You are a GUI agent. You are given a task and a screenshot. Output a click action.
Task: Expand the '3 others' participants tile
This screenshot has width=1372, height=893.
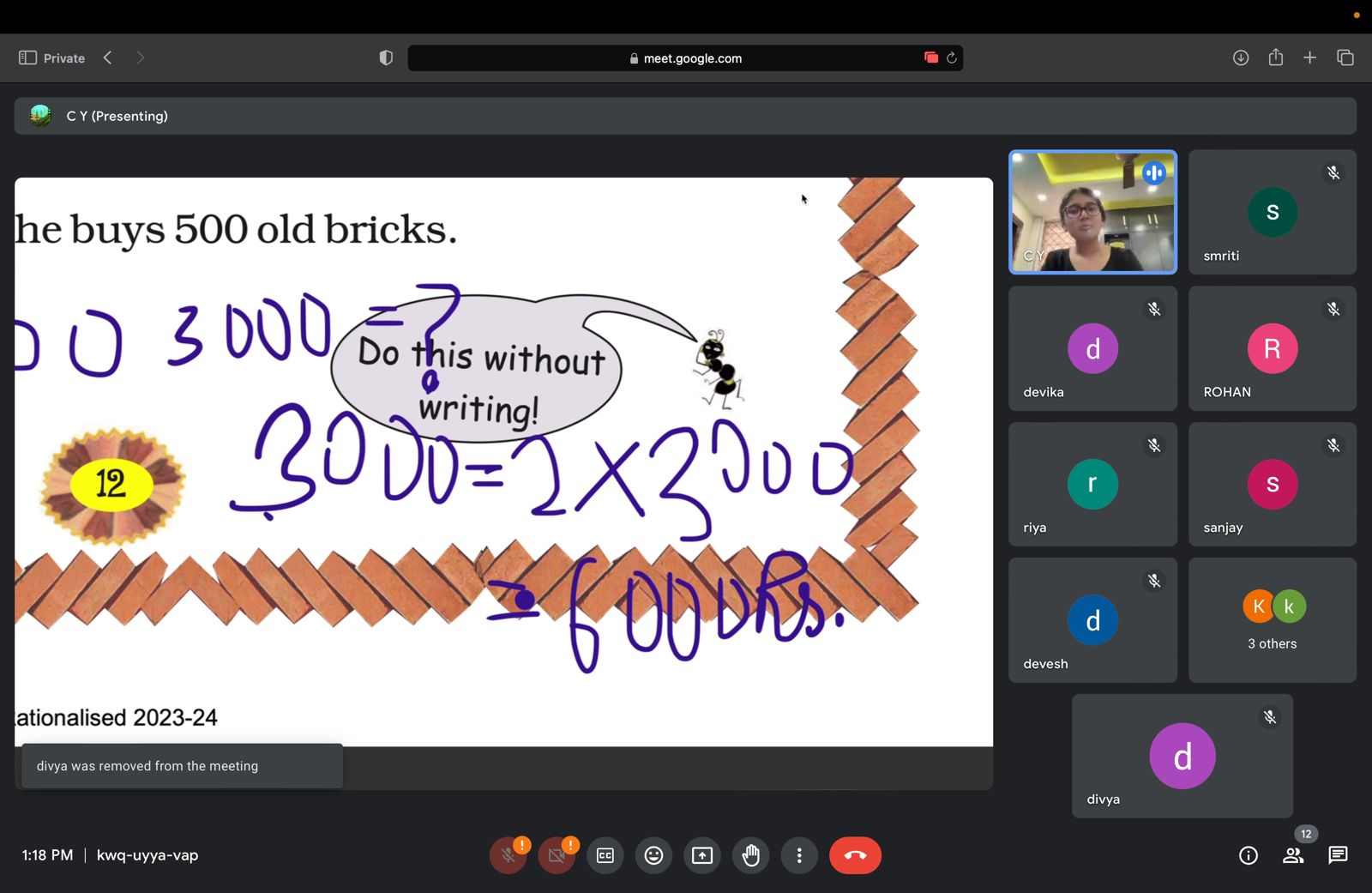[1272, 620]
